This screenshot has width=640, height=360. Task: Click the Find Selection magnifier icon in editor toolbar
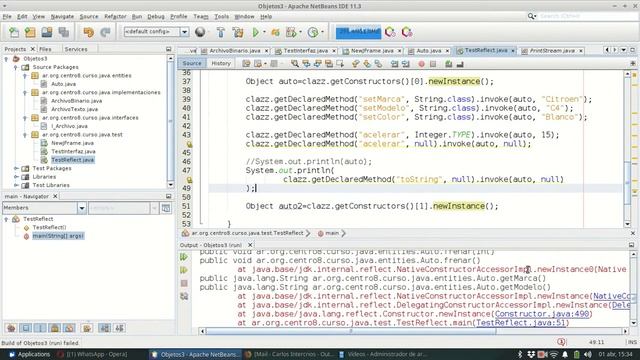[x=295, y=64]
